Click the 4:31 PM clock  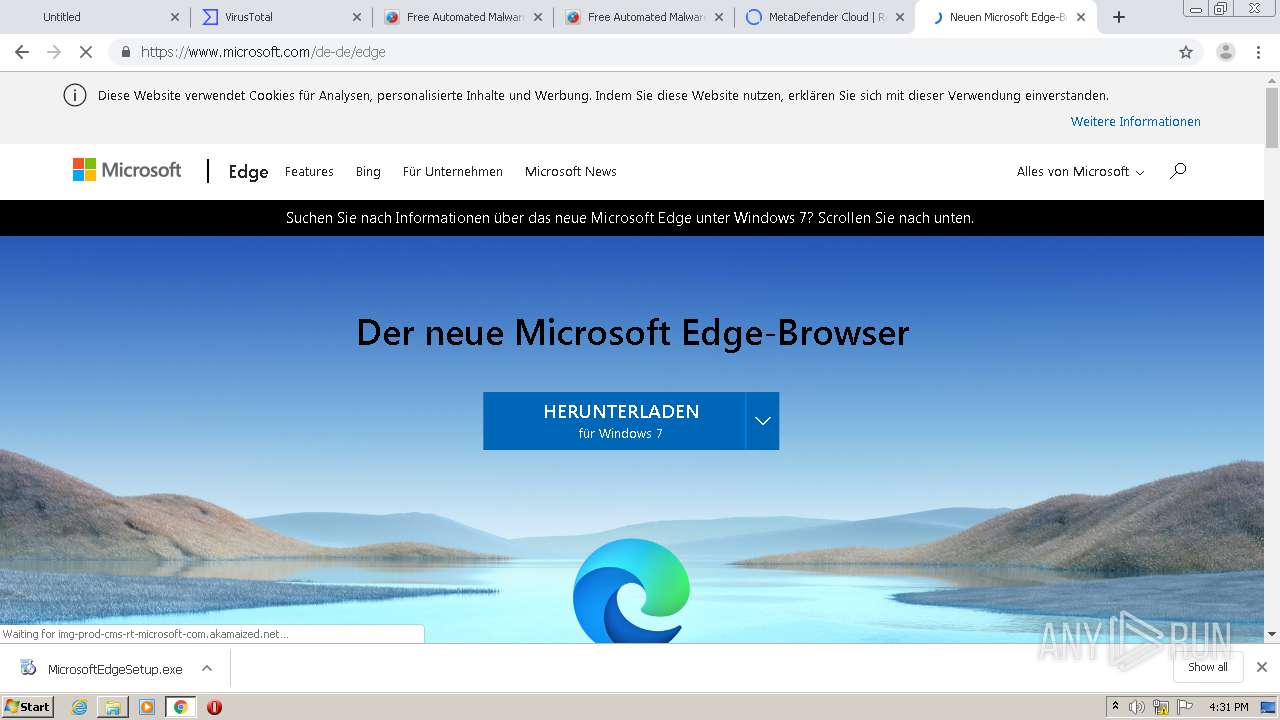pos(1228,707)
